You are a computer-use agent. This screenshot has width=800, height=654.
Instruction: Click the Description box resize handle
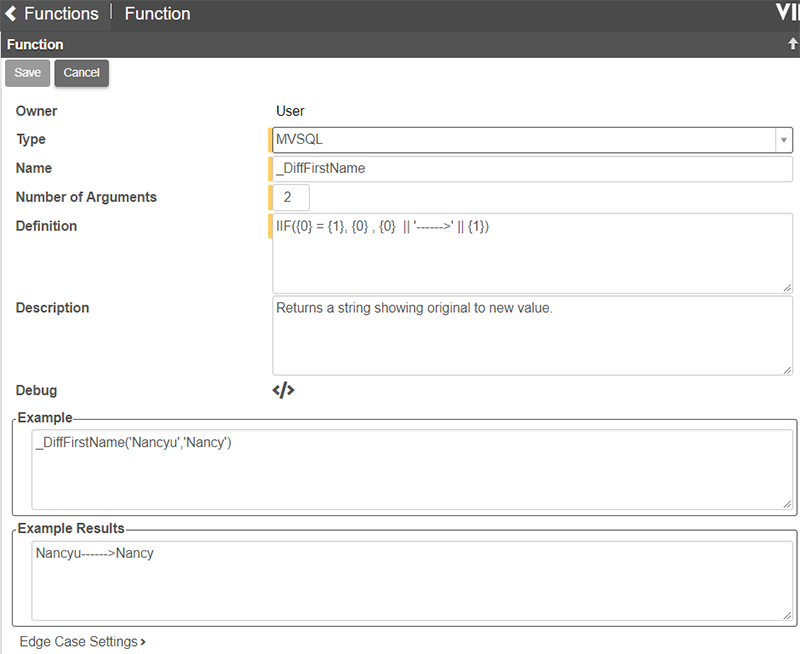click(x=787, y=369)
